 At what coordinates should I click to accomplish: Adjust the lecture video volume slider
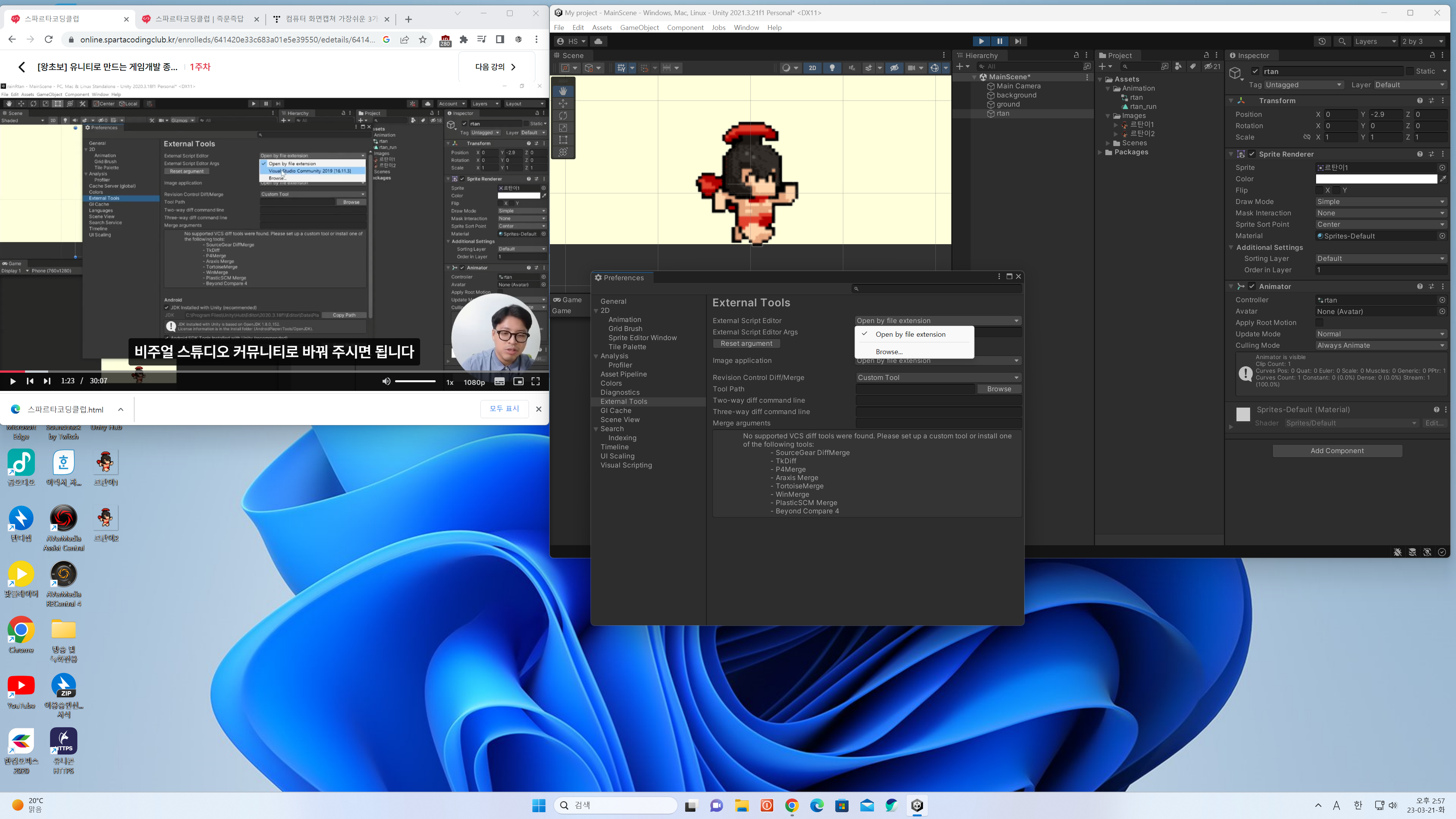tap(416, 381)
